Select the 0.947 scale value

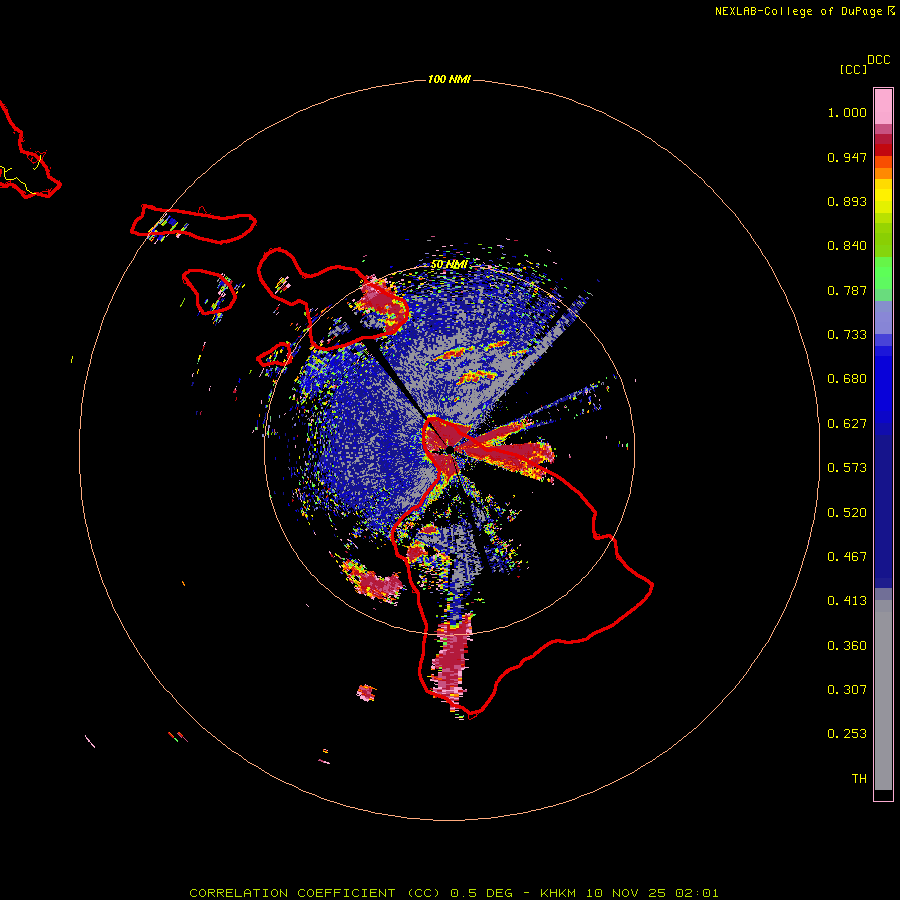[x=847, y=157]
